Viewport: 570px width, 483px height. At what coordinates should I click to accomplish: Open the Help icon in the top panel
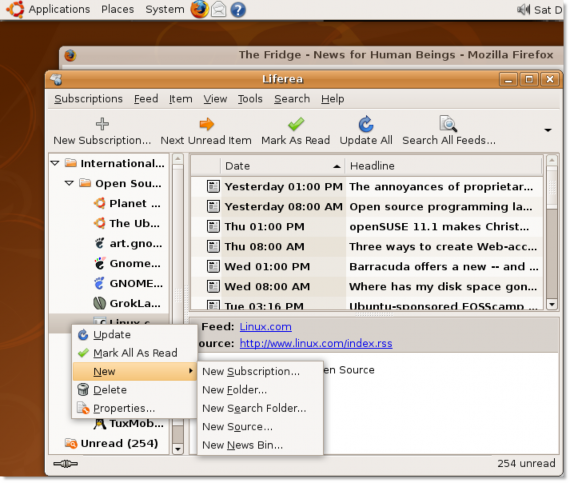(x=238, y=9)
